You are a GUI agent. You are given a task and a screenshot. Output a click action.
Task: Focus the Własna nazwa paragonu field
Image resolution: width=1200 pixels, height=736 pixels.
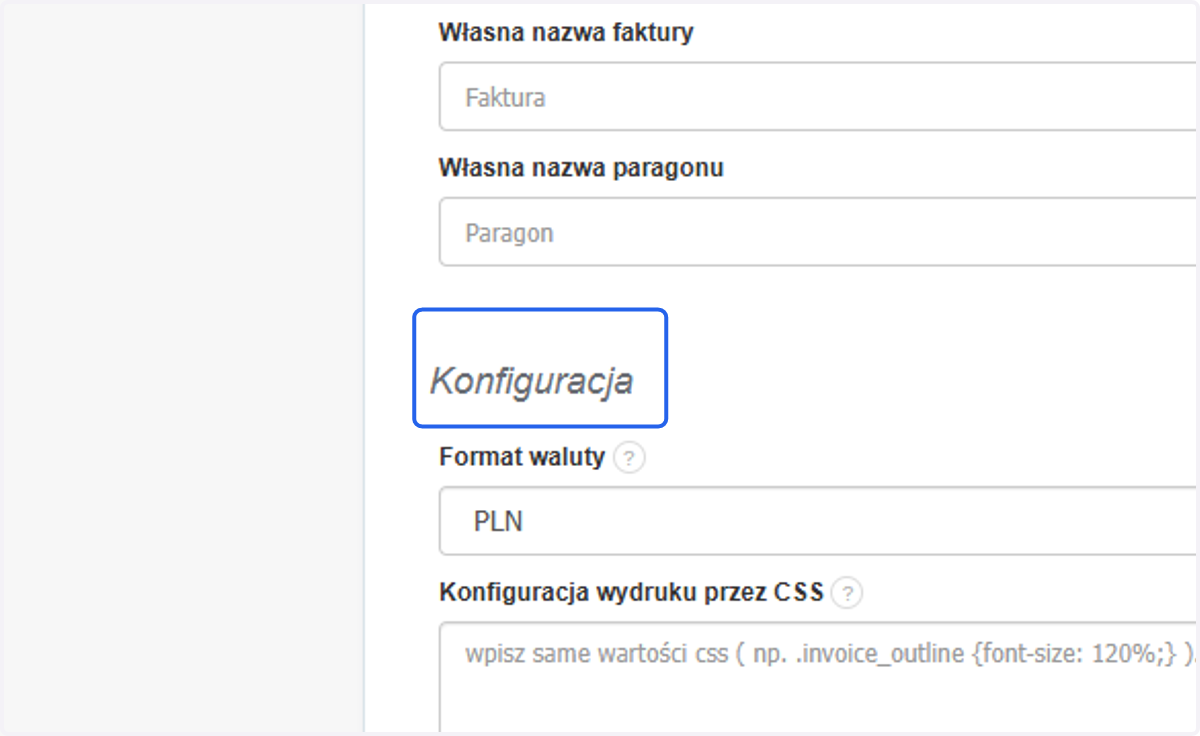pos(819,232)
